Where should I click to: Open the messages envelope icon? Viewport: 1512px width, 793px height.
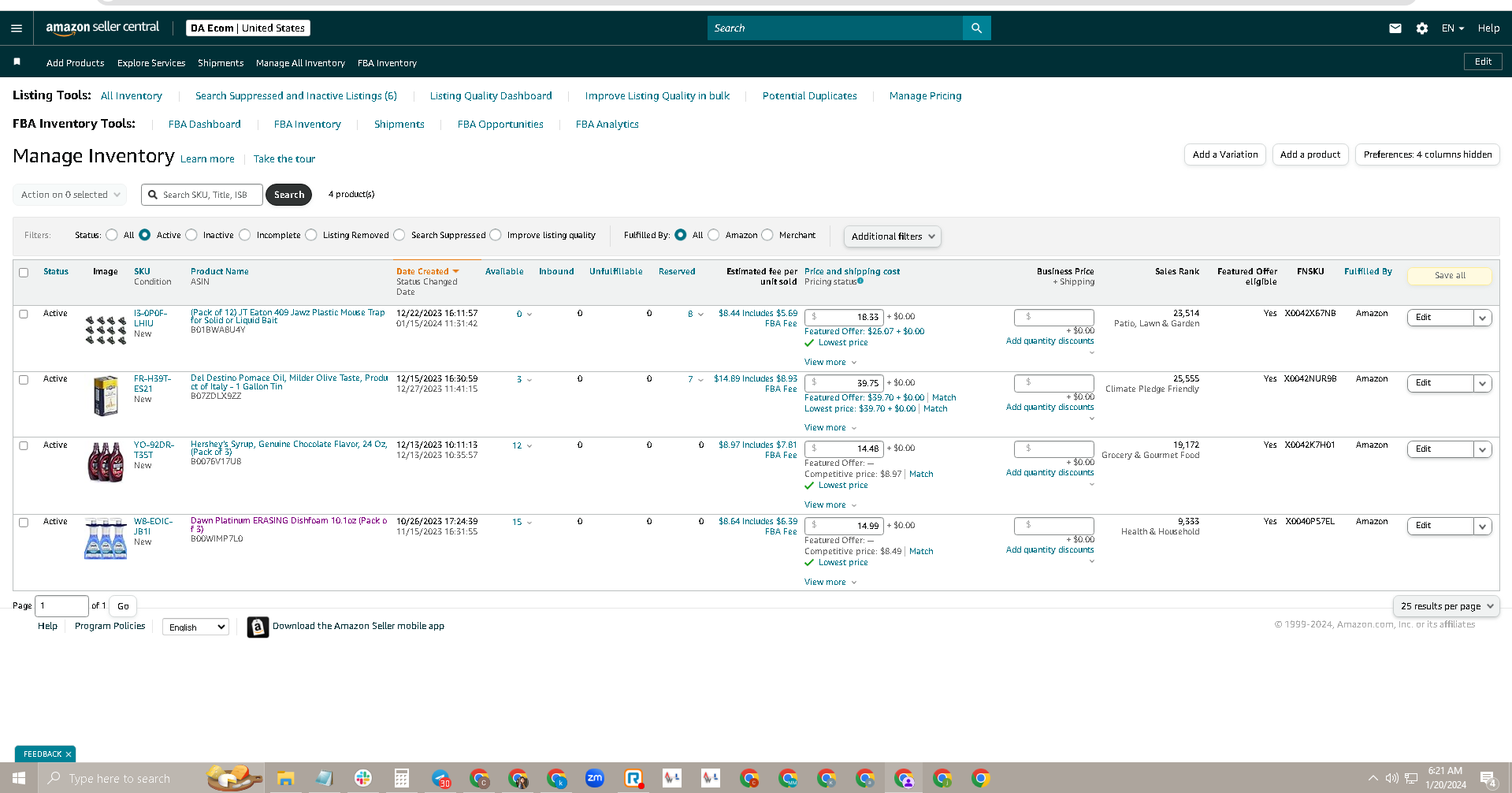tap(1395, 28)
